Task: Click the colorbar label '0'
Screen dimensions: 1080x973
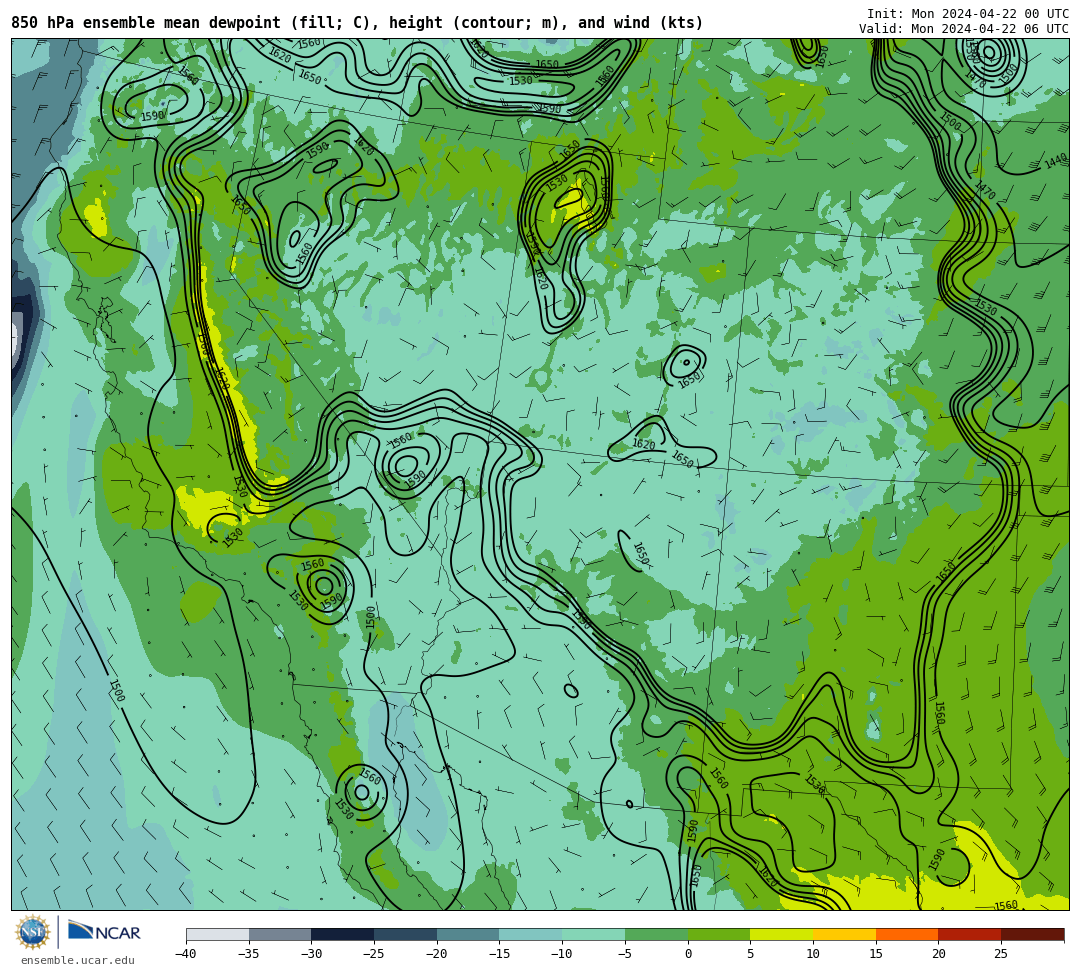Action: coord(688,954)
